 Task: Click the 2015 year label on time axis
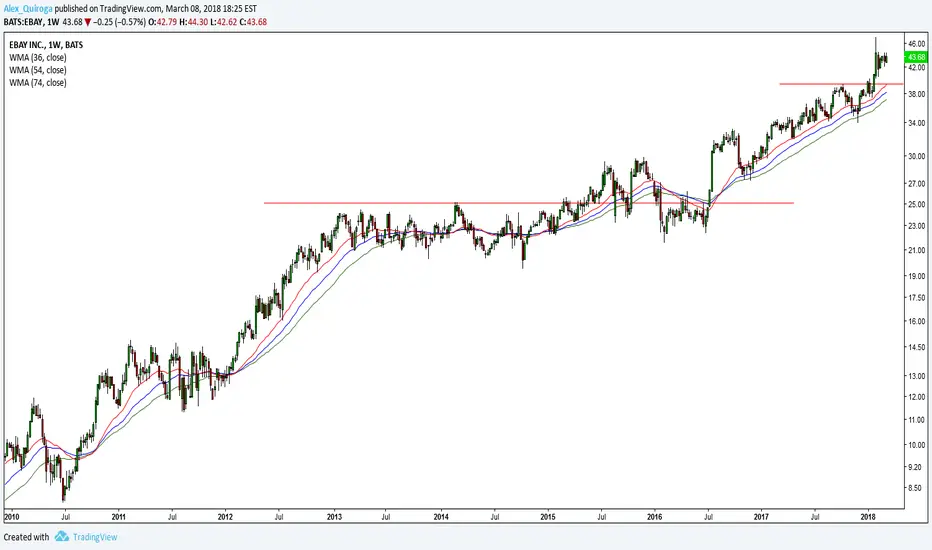[548, 517]
